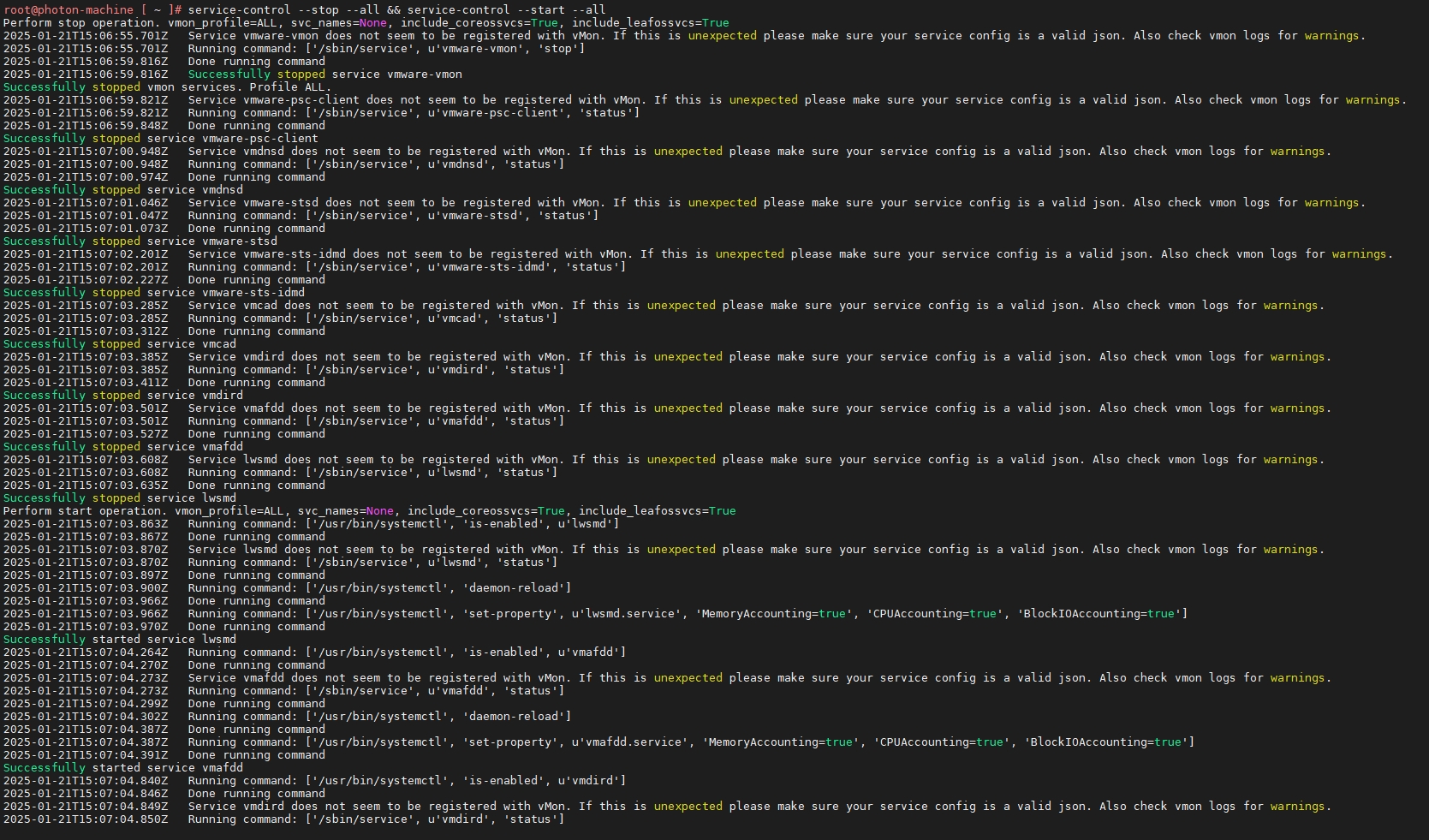Click the systemctl is-enabled vmdird command line
The height and width of the screenshot is (840, 1429).
coord(407,781)
